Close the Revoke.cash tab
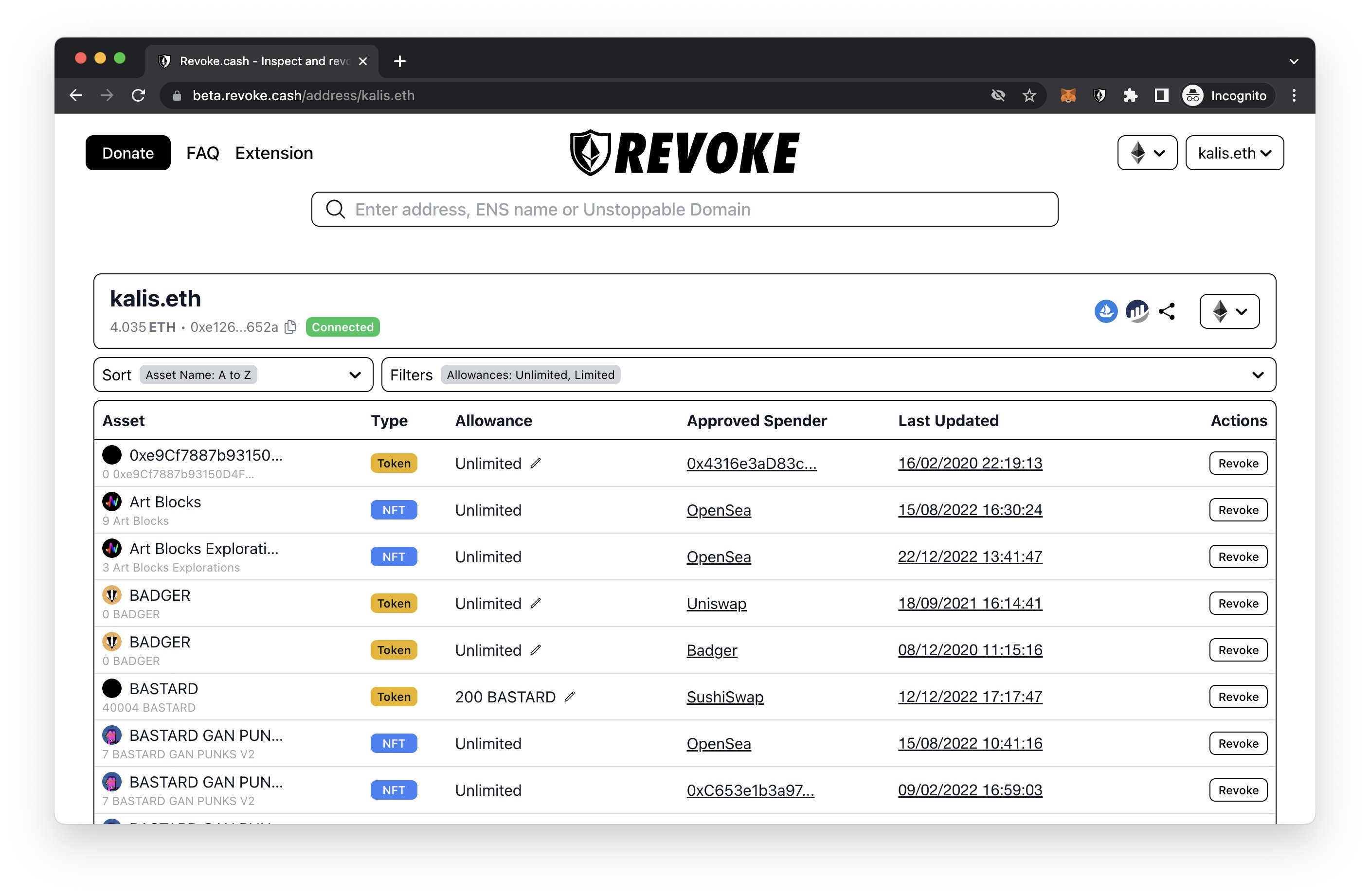The height and width of the screenshot is (896, 1370). (x=362, y=61)
